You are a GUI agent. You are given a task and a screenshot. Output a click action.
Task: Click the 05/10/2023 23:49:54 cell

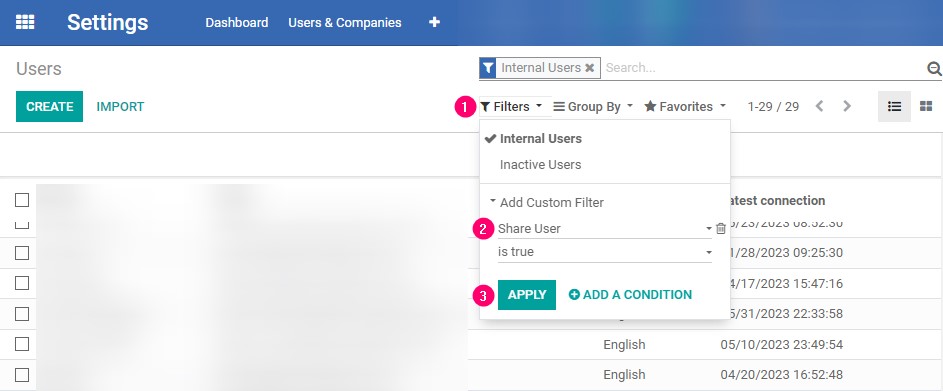pyautogui.click(x=782, y=345)
